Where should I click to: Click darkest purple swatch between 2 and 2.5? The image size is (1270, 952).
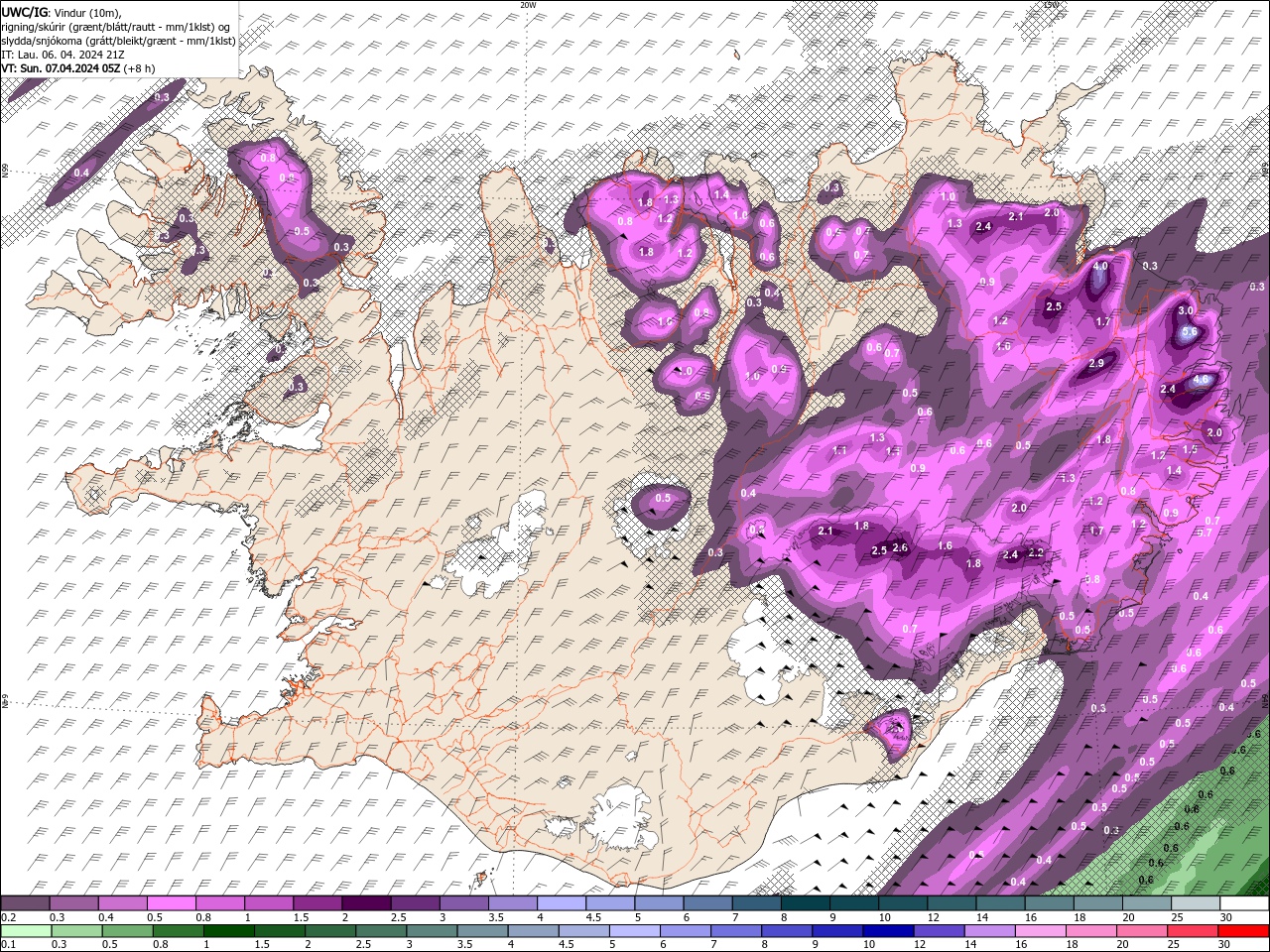point(366,903)
